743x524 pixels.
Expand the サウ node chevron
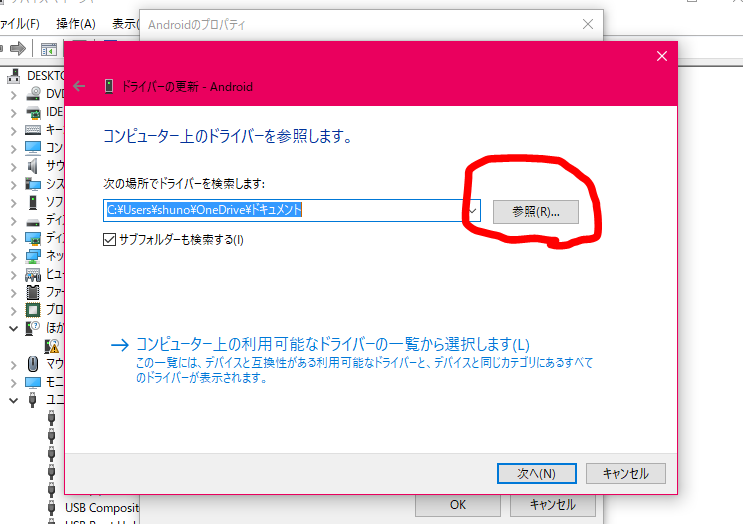13,167
